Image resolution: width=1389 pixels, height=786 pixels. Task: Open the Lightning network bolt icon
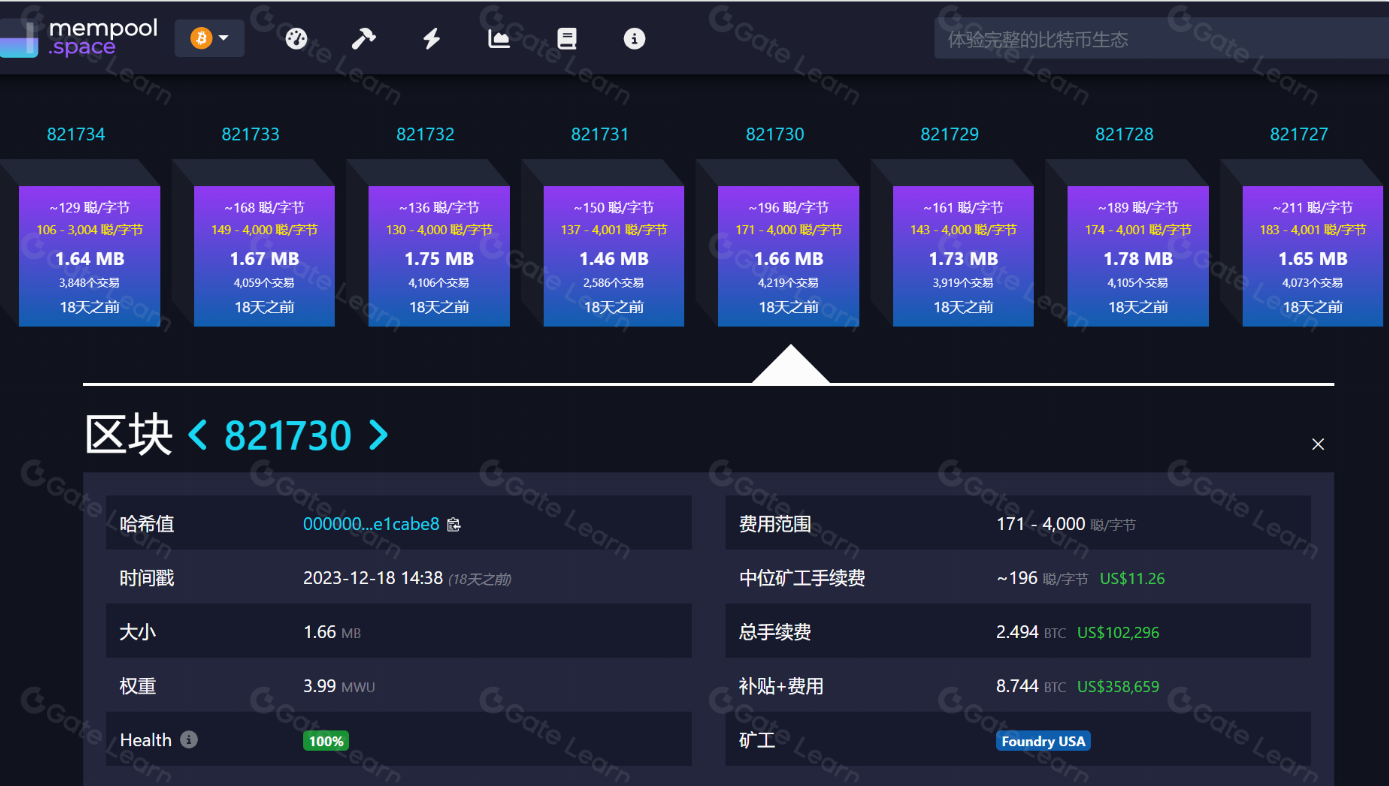(x=432, y=39)
